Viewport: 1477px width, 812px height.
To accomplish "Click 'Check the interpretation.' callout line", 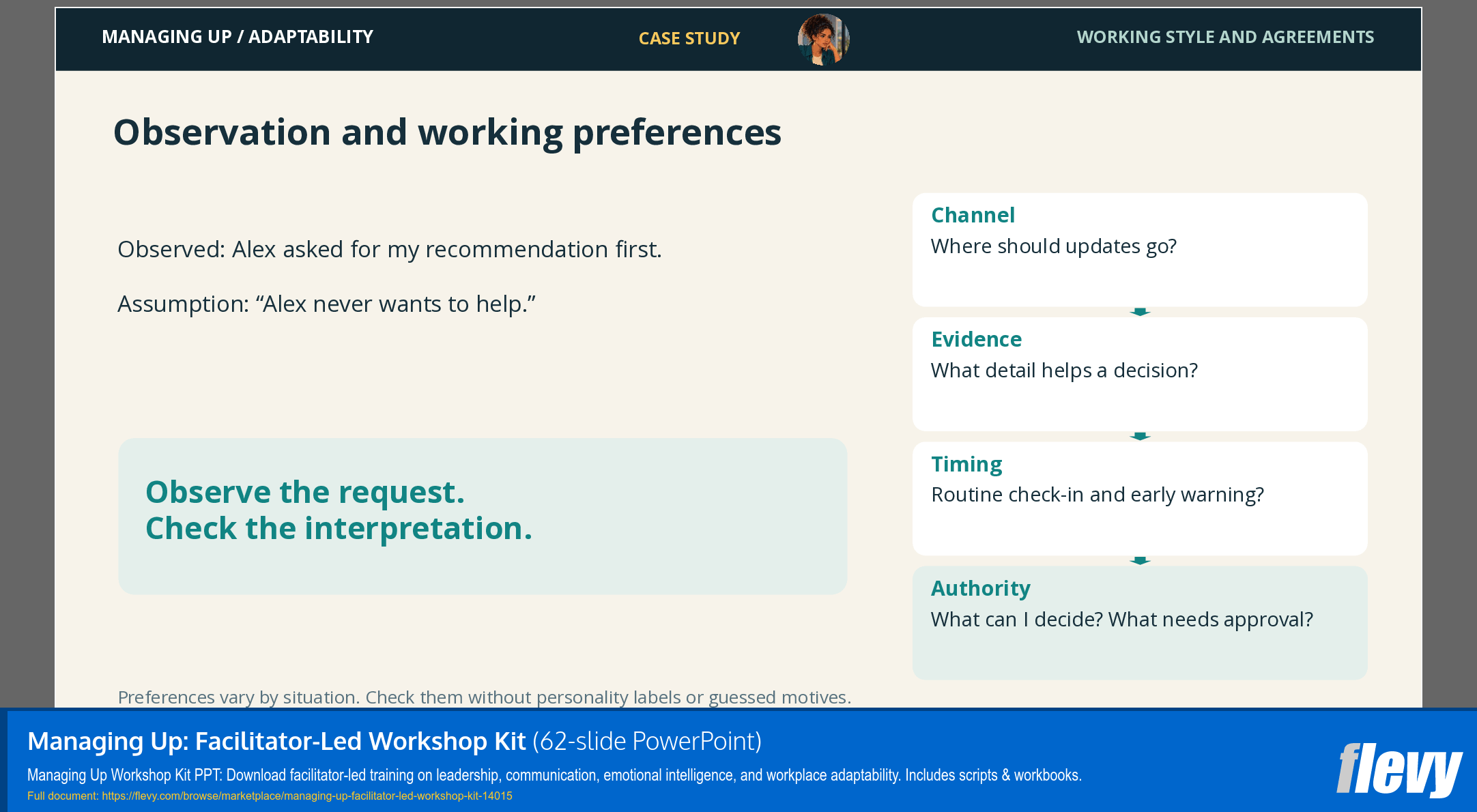I will tap(339, 529).
